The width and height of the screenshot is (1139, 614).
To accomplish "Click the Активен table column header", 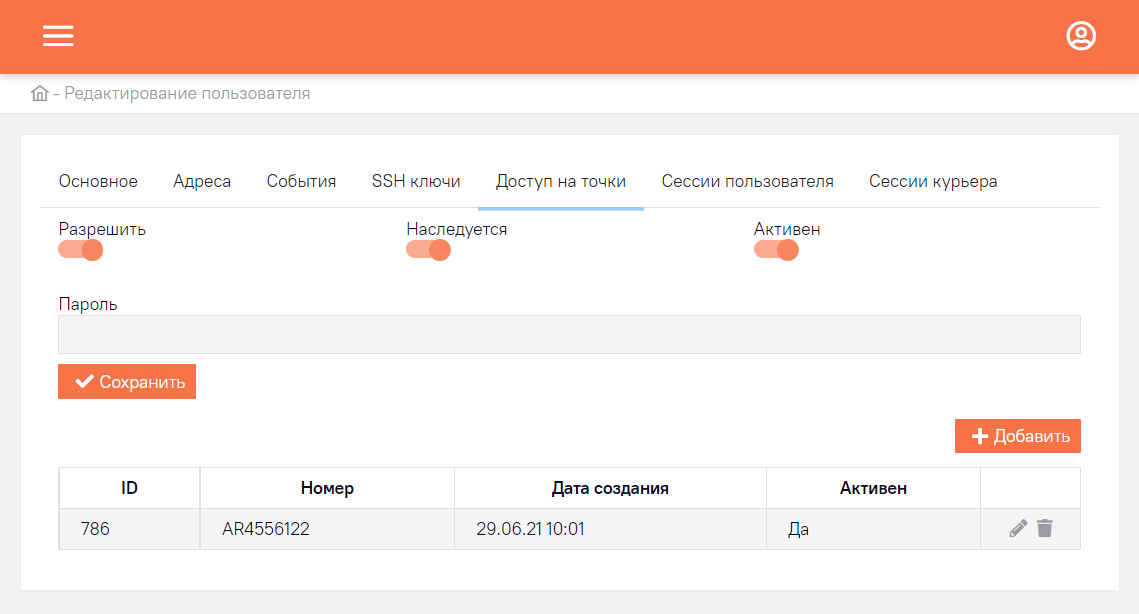I will [x=873, y=488].
